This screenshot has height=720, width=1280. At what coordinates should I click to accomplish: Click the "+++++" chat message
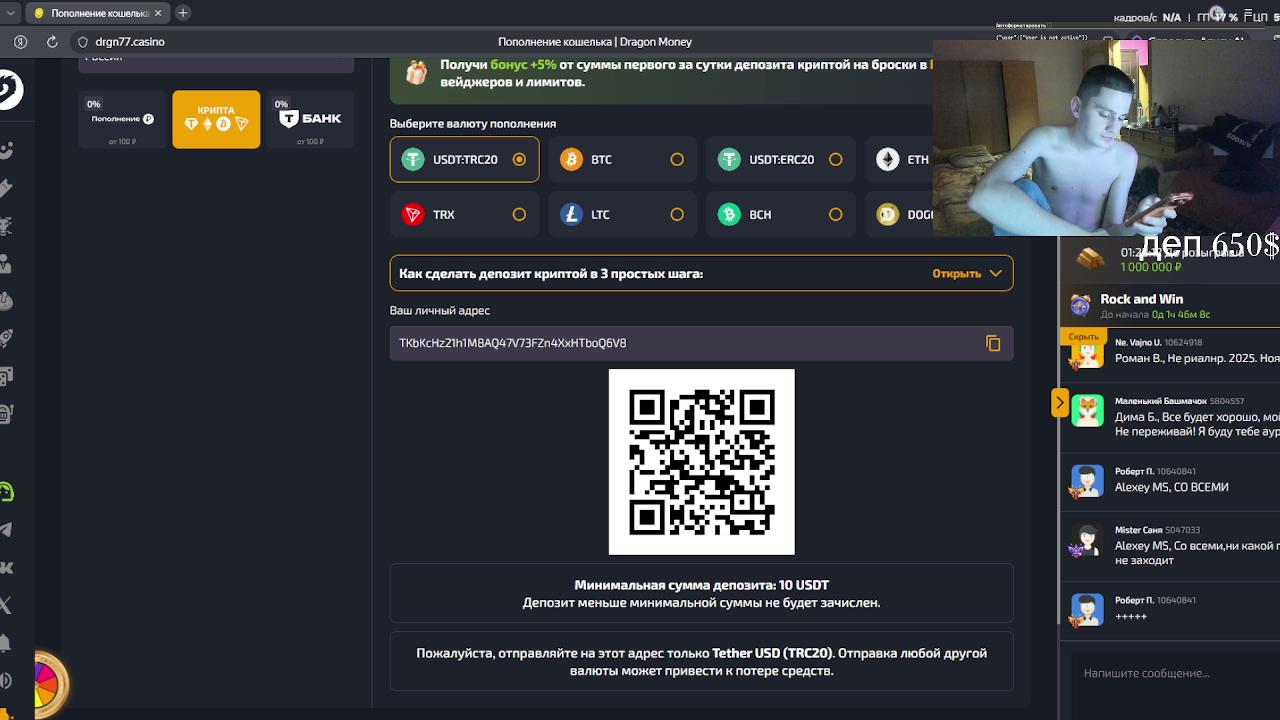1131,616
